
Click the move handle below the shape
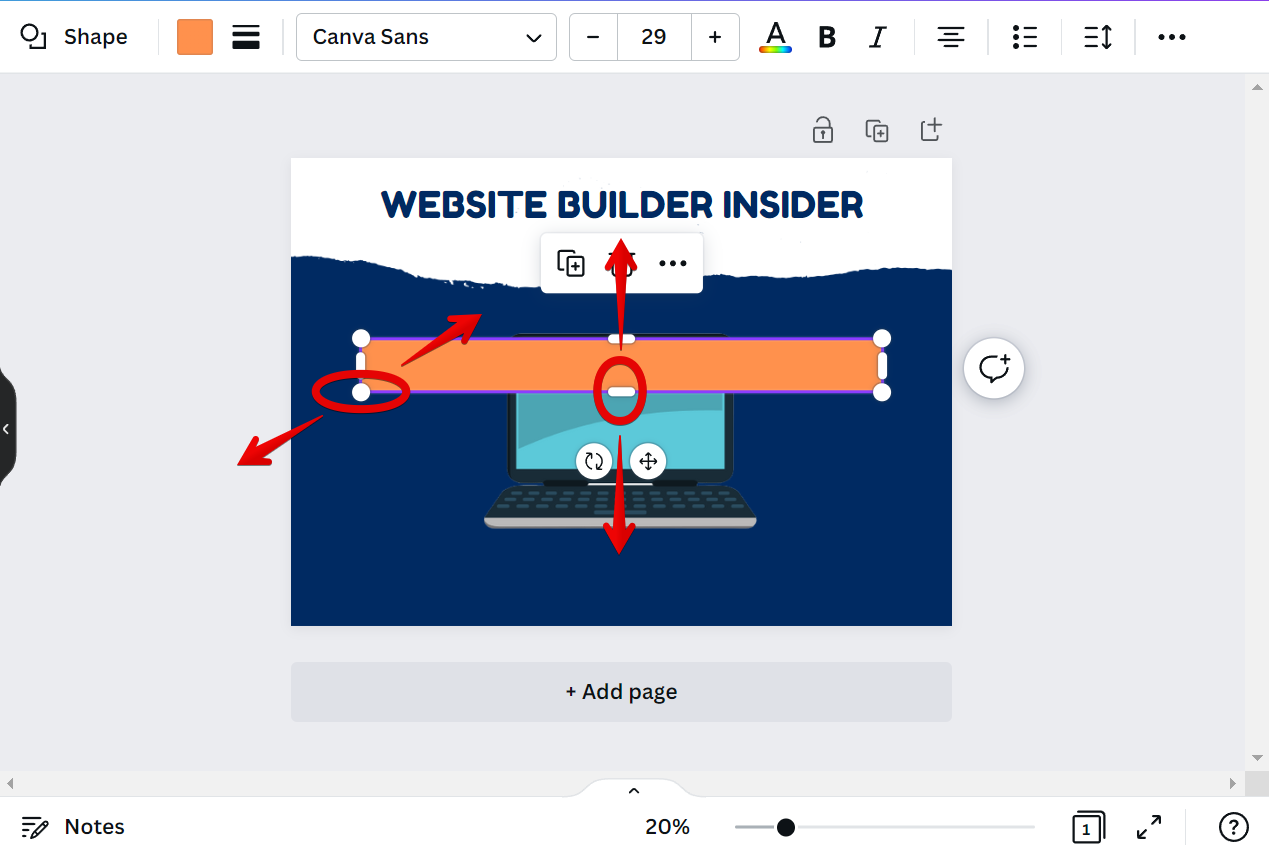tap(648, 461)
